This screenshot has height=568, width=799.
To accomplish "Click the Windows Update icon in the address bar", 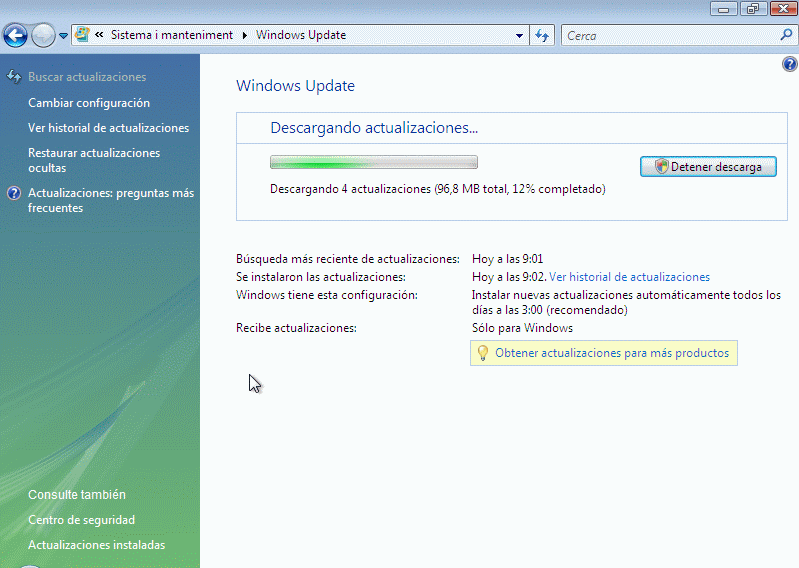I will pyautogui.click(x=83, y=35).
